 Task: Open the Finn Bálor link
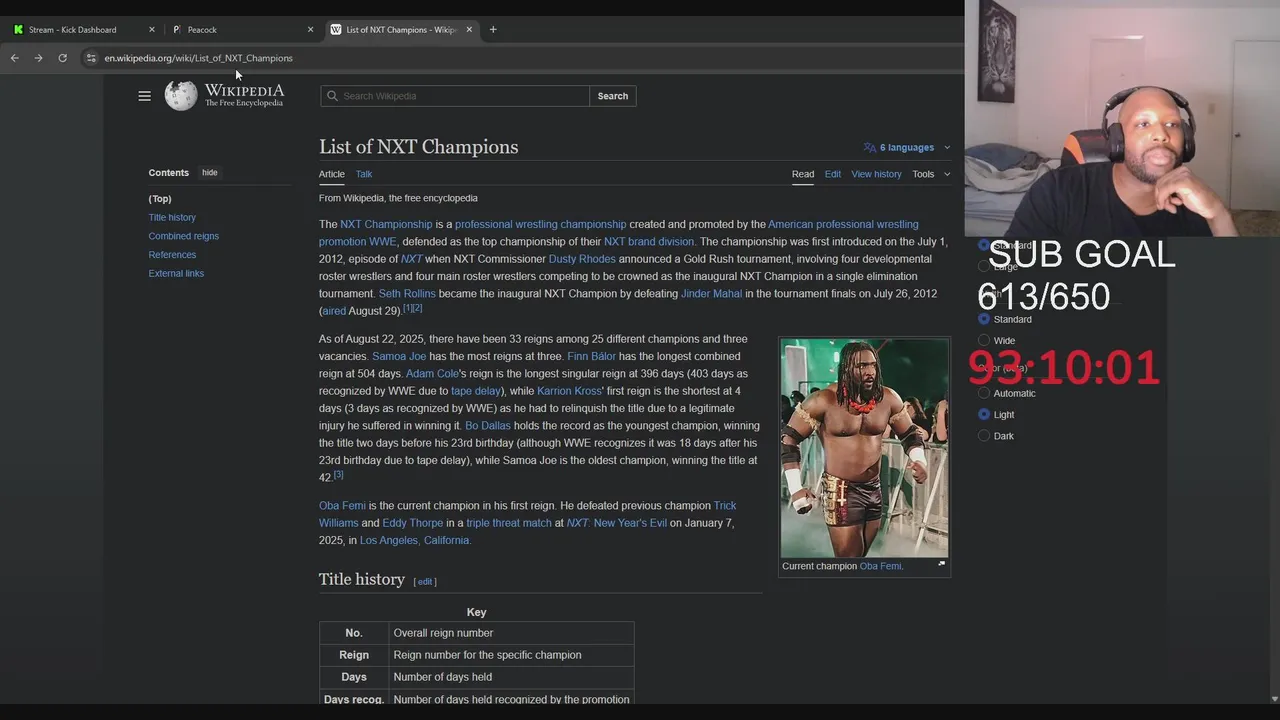591,356
